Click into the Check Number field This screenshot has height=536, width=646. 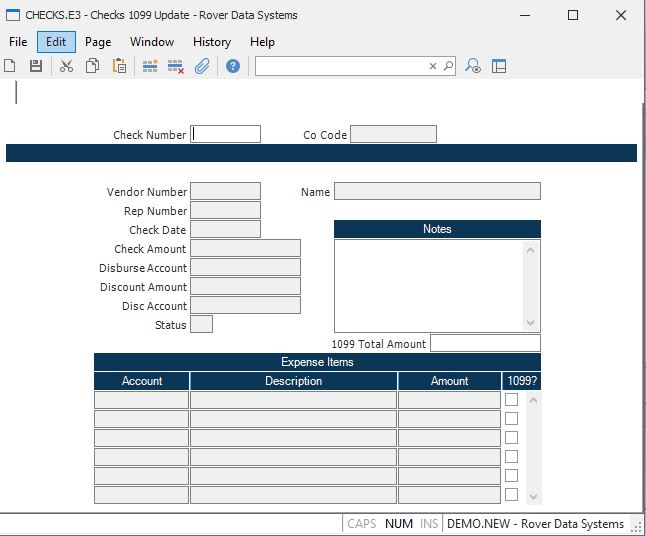(226, 134)
